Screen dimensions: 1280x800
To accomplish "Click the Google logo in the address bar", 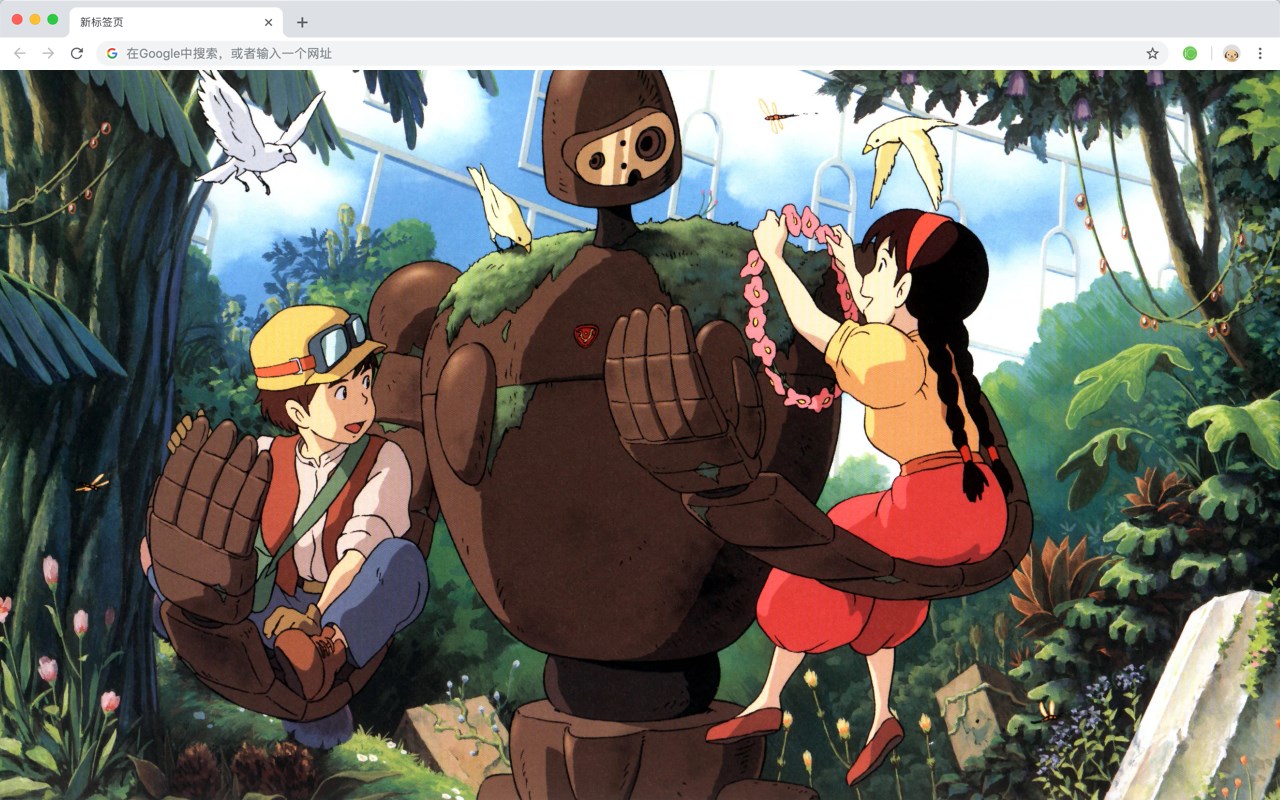I will (x=112, y=53).
